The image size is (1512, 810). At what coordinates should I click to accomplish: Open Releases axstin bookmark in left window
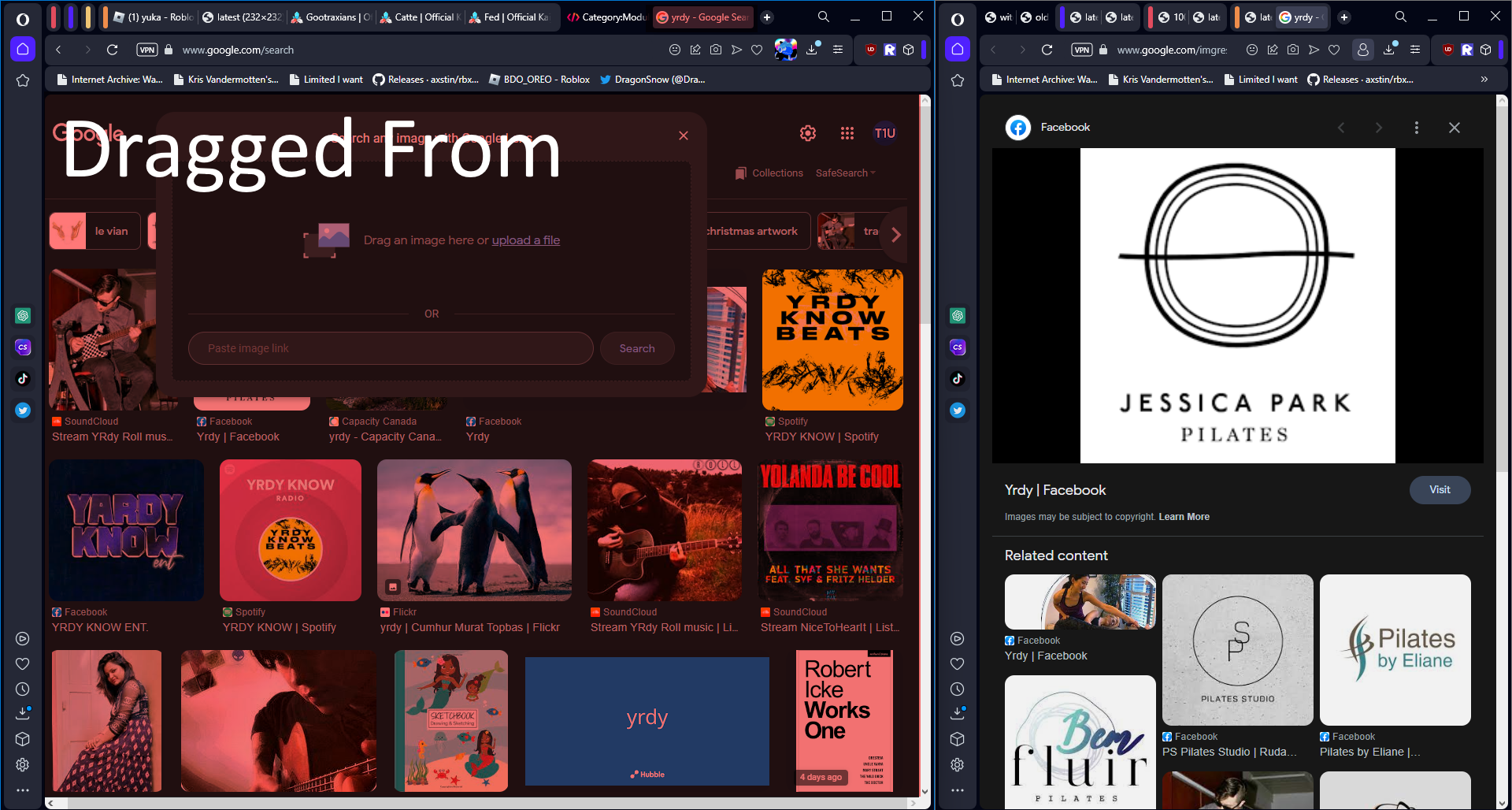(x=425, y=80)
